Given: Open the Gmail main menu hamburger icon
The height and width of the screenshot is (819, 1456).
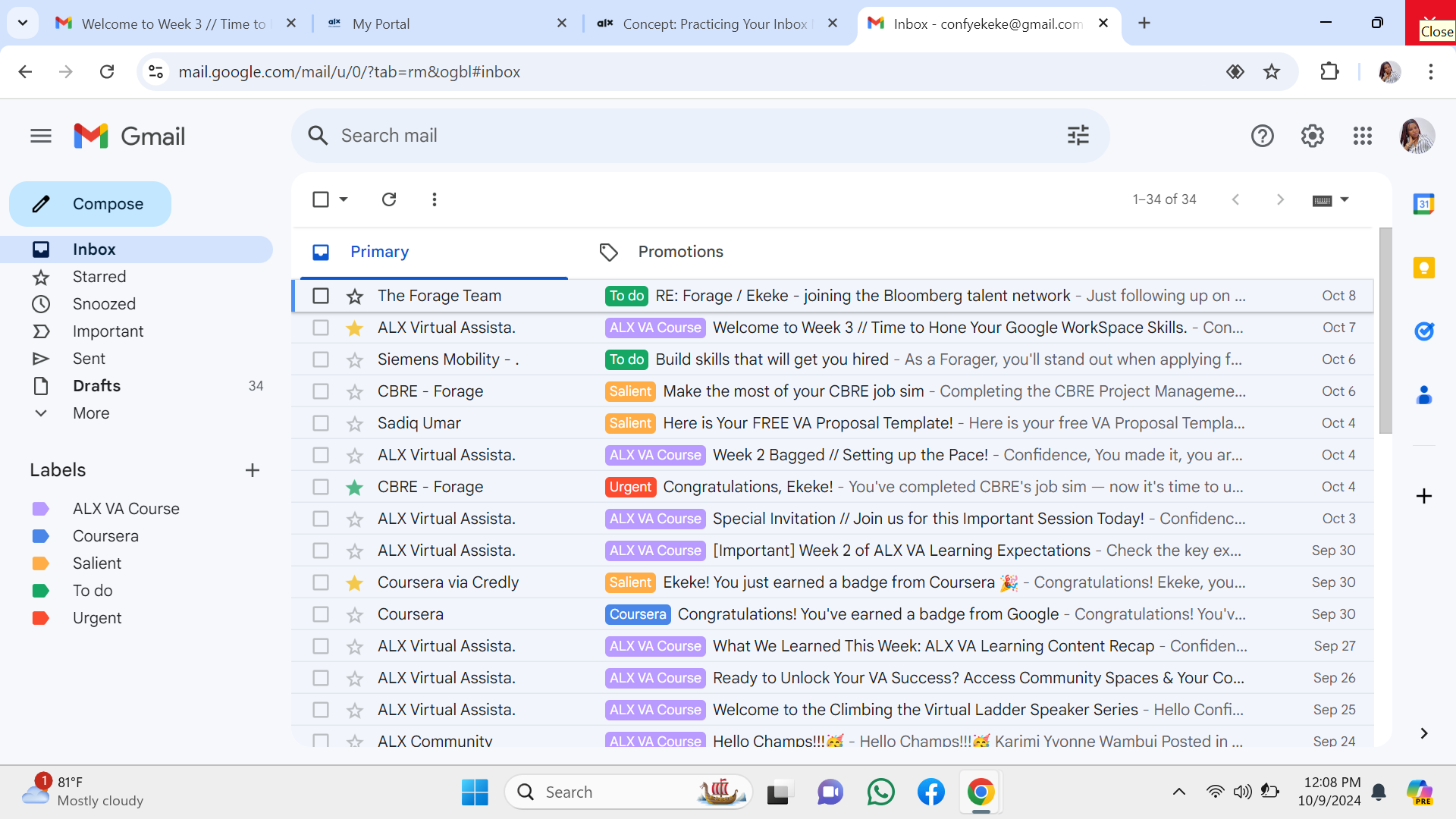Looking at the screenshot, I should [41, 136].
